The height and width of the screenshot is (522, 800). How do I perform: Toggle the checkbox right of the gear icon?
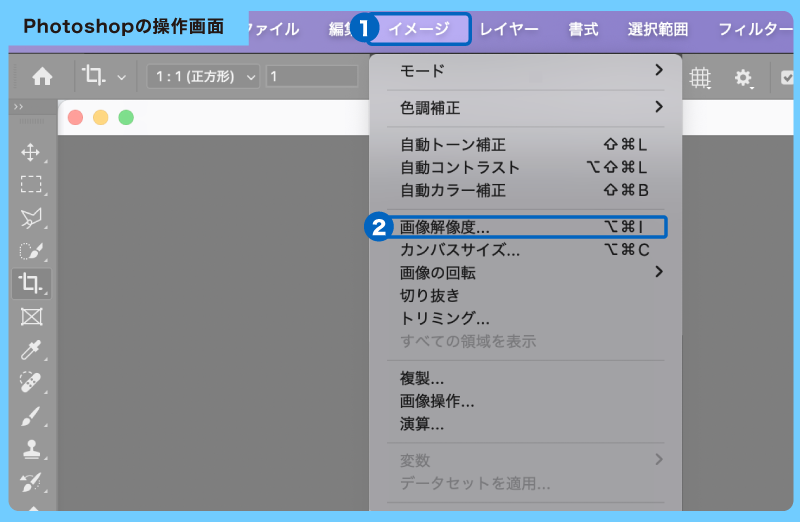(787, 78)
